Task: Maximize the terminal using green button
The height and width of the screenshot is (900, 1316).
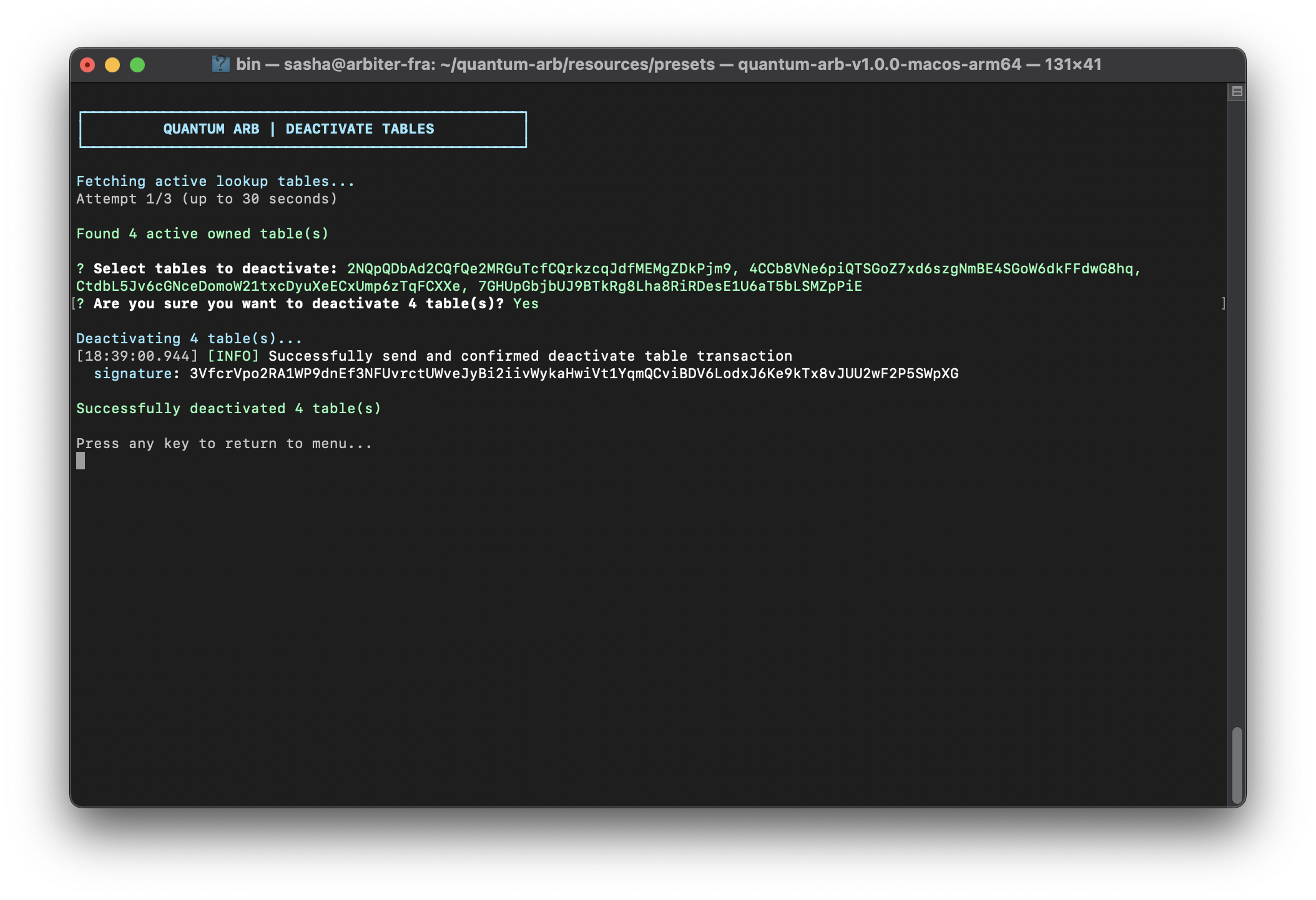Action: click(x=137, y=65)
